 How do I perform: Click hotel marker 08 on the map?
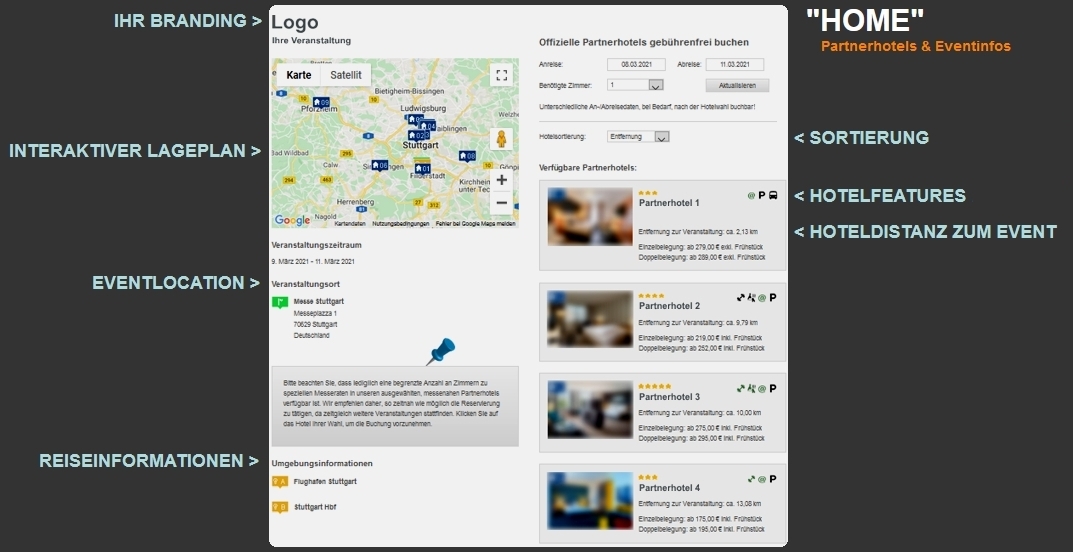(466, 156)
